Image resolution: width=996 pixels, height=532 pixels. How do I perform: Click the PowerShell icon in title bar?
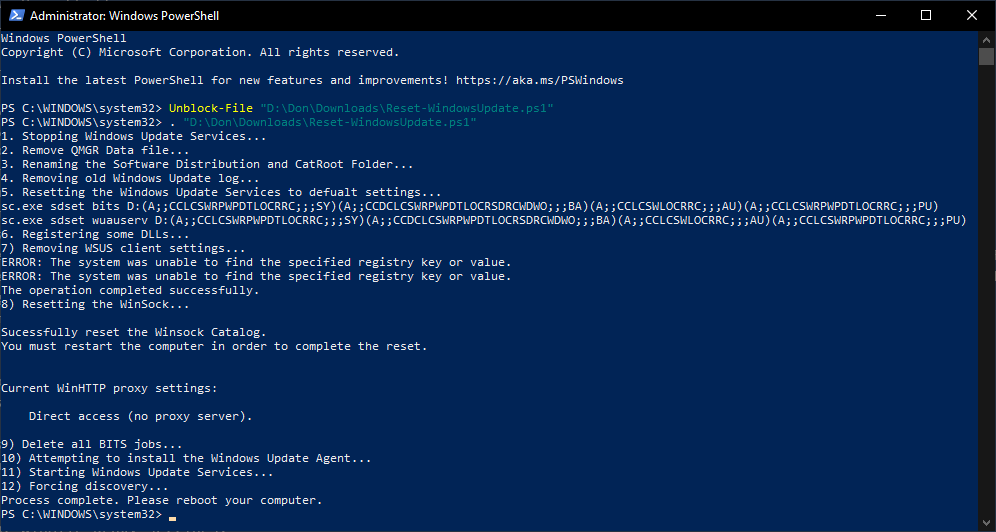point(17,15)
